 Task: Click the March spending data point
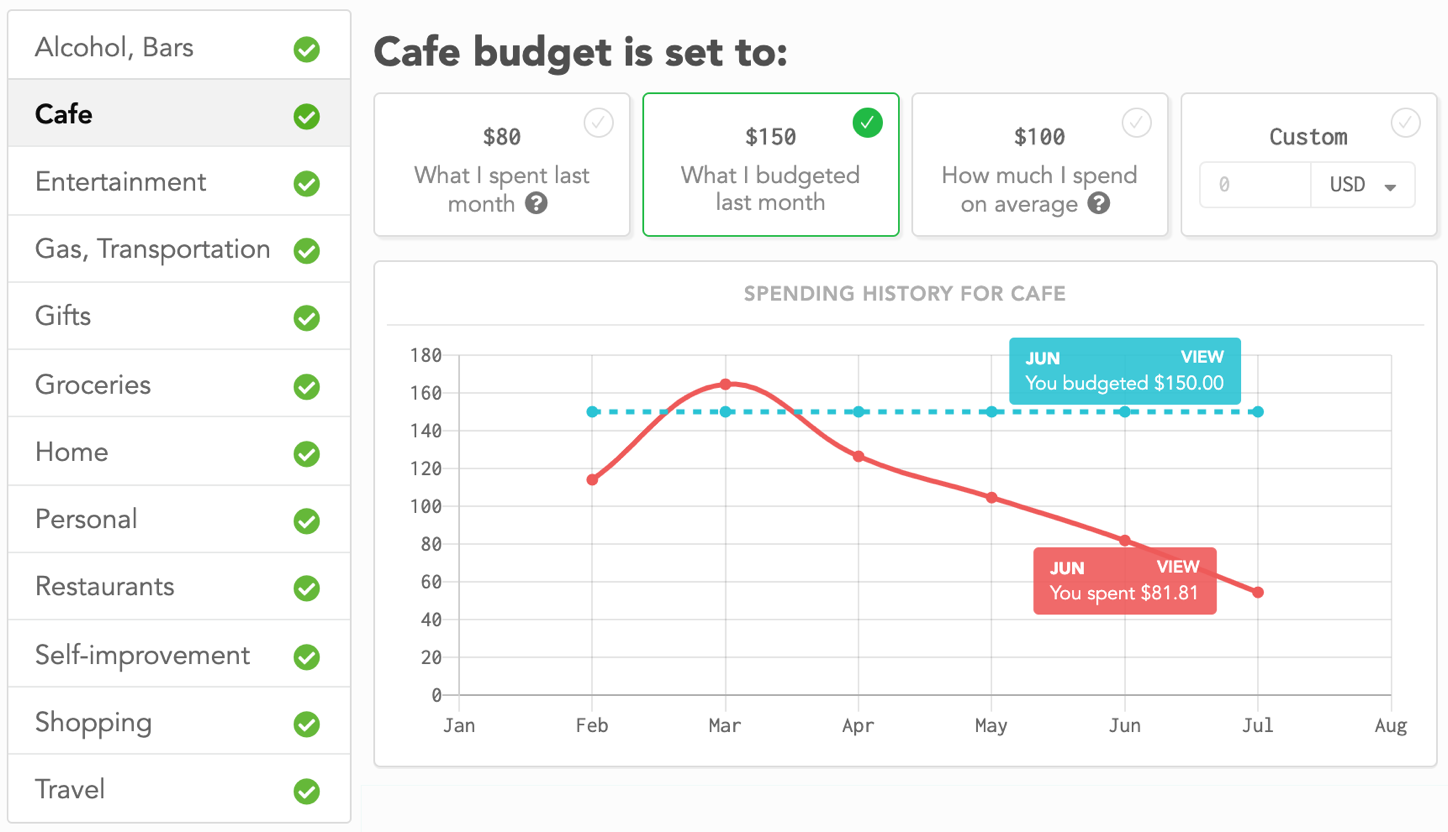725,384
